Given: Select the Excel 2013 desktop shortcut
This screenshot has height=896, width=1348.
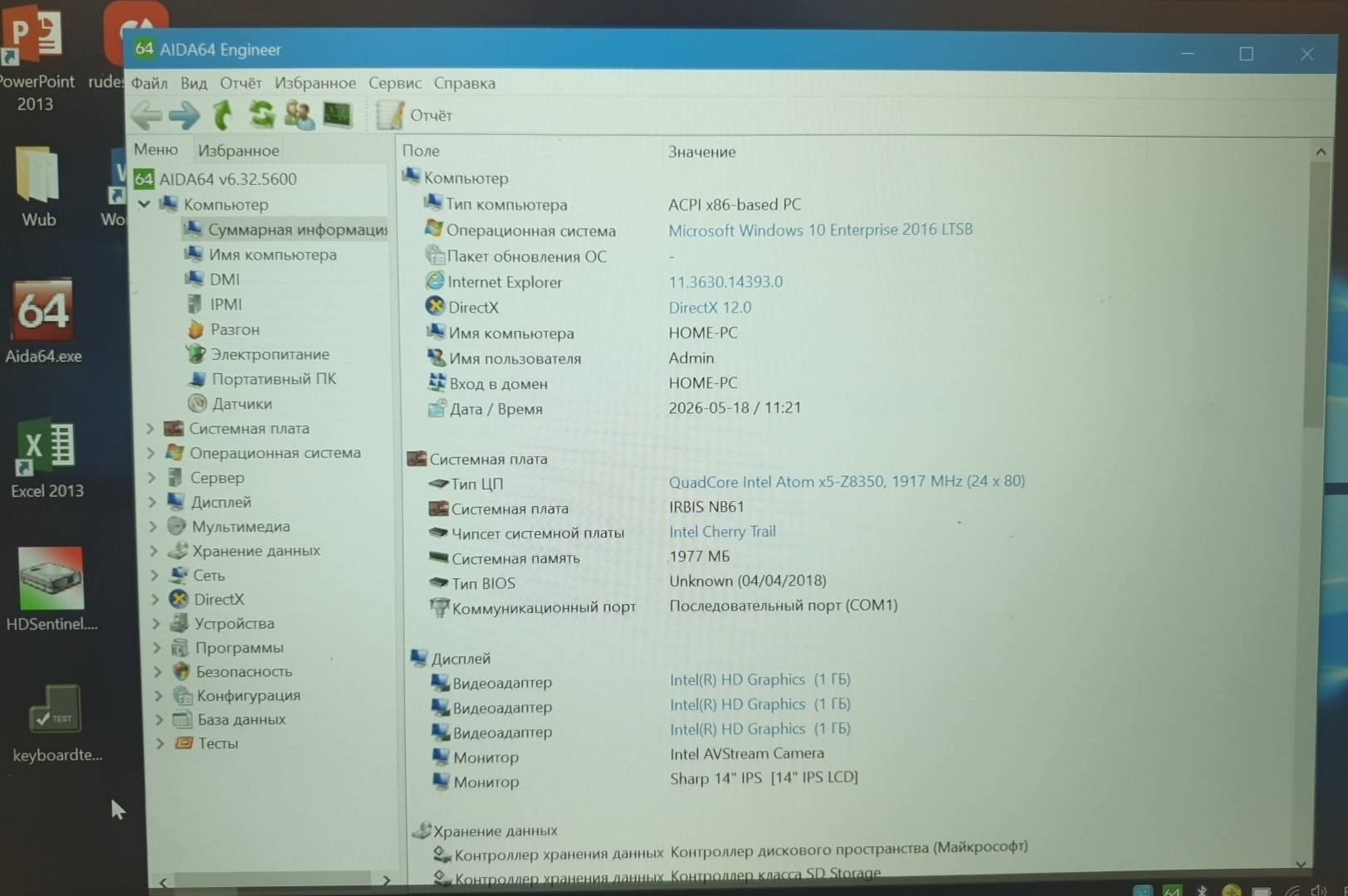Looking at the screenshot, I should tap(47, 459).
